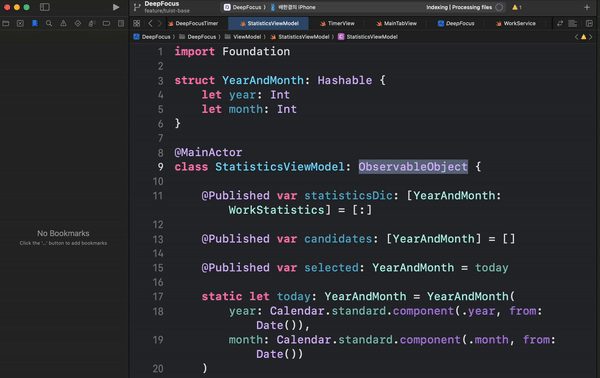This screenshot has height=378, width=600.
Task: Open DeepFocus folder breadcrumb
Action: pos(197,37)
